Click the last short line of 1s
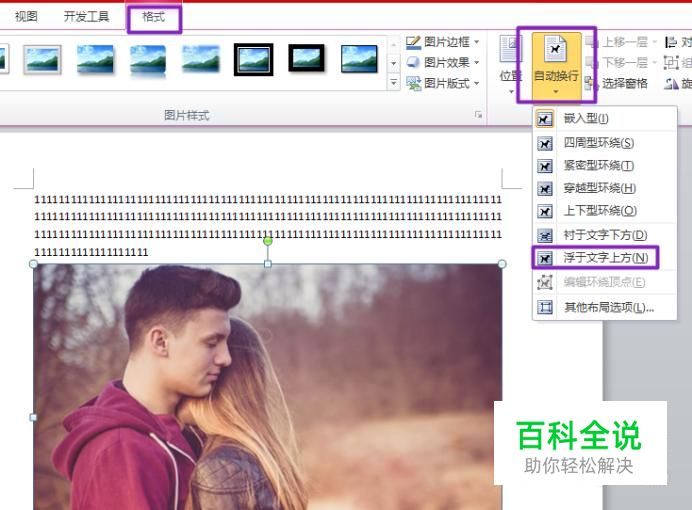This screenshot has width=692, height=510. [x=91, y=252]
